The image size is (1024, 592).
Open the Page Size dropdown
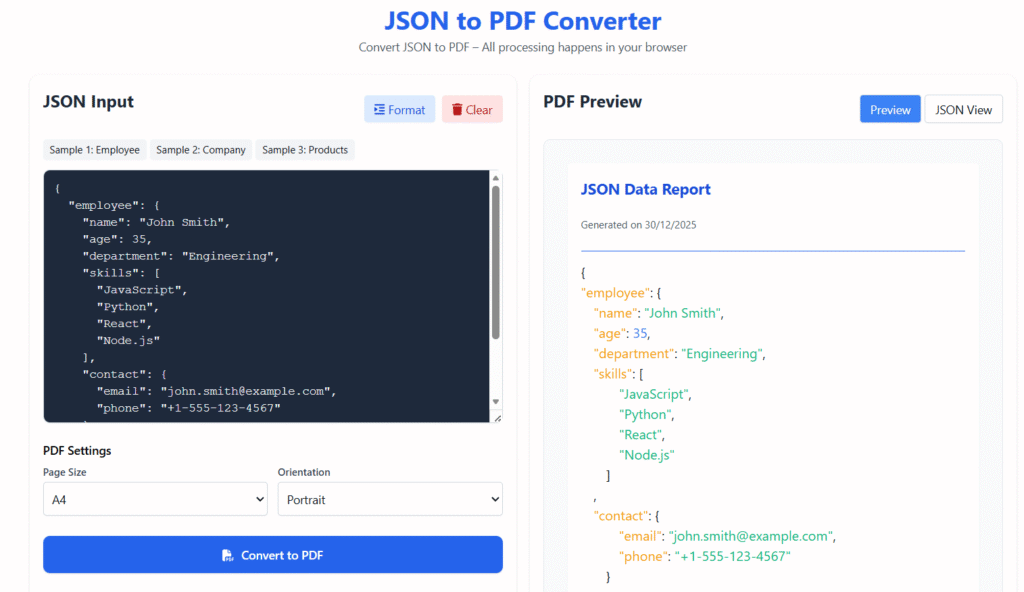[155, 499]
